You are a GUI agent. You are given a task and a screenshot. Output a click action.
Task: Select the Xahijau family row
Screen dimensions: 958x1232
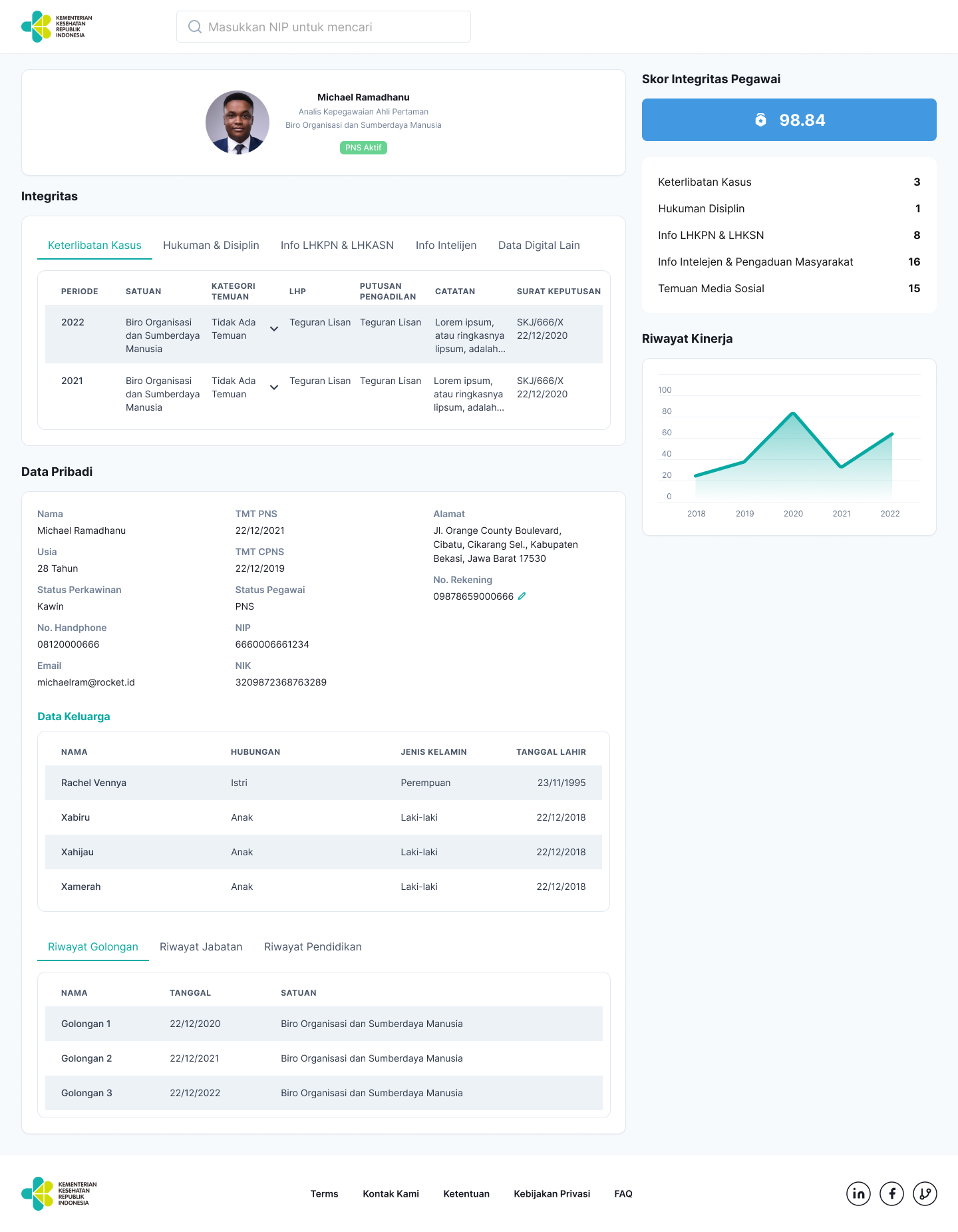pos(323,852)
